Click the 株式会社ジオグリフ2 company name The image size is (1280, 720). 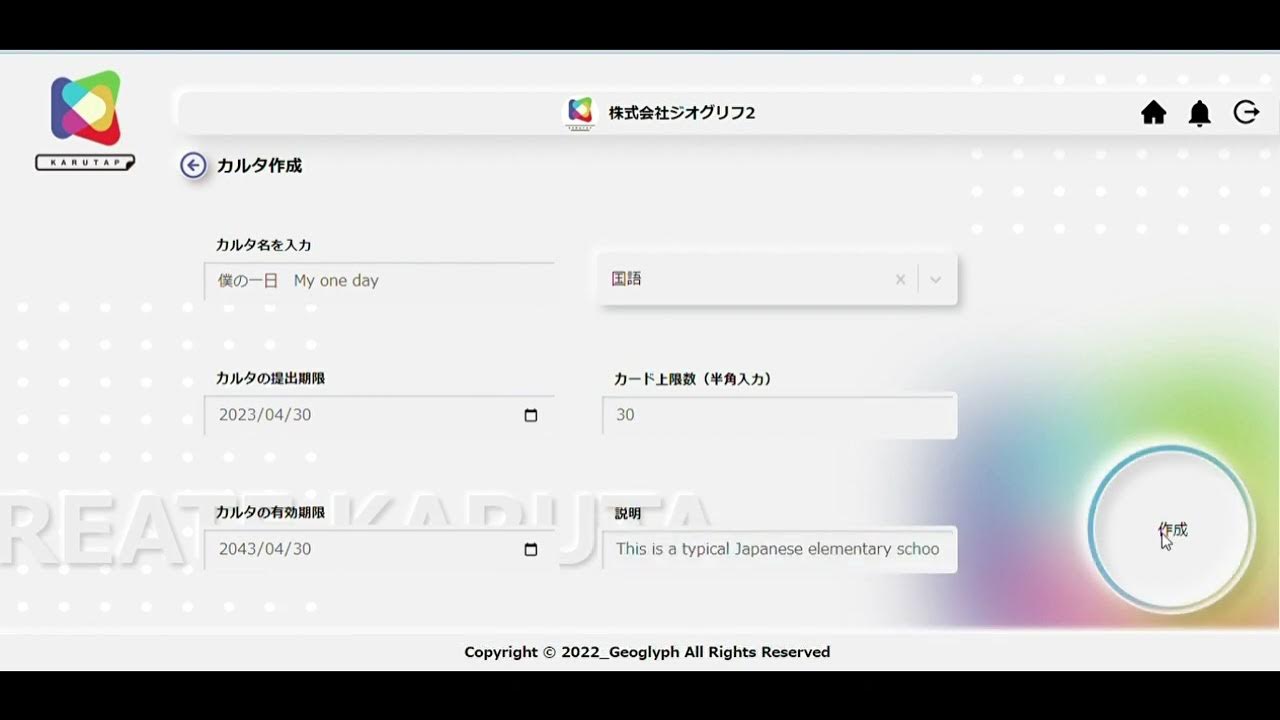point(682,113)
